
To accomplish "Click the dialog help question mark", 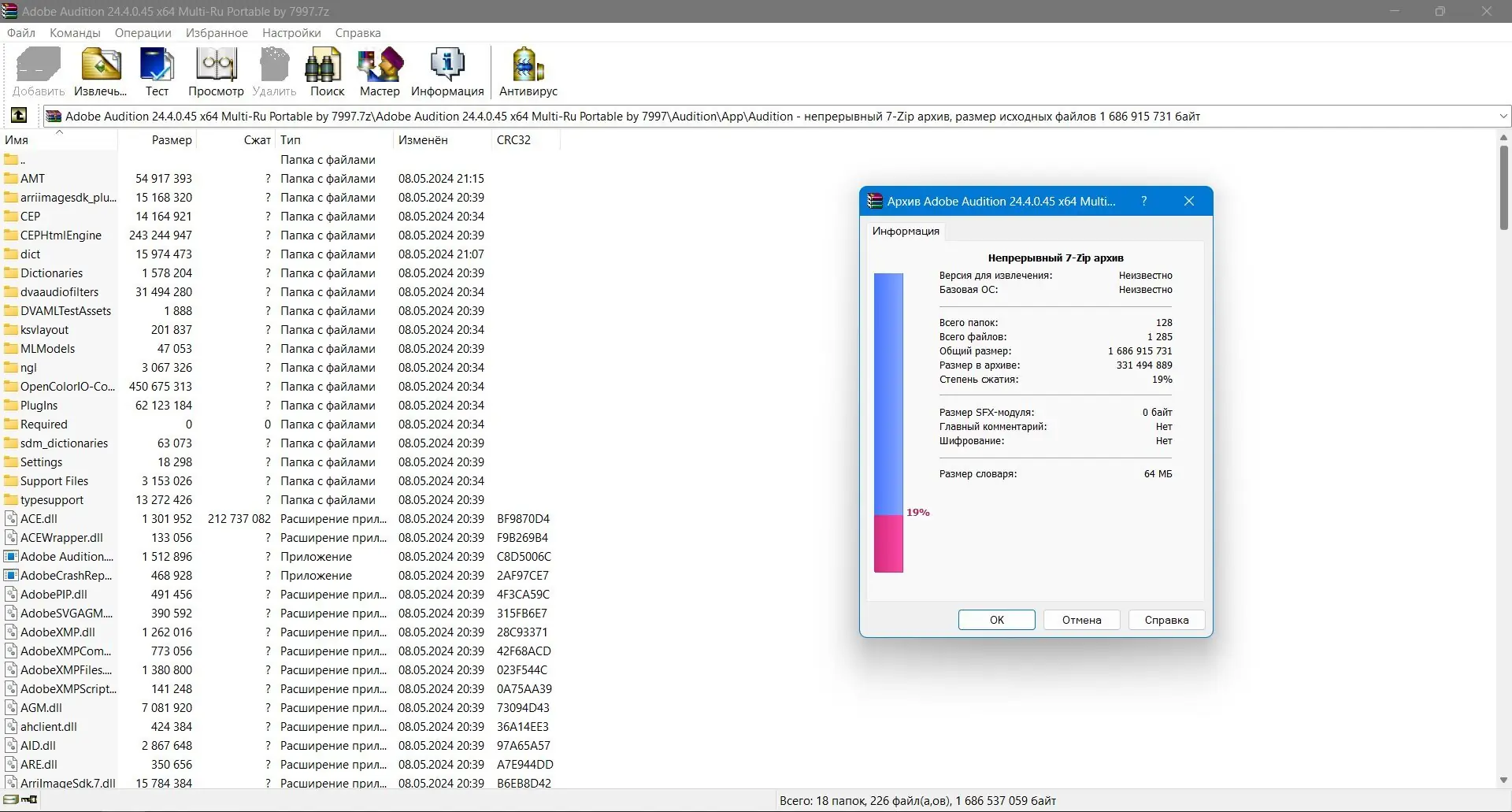I will 1143,201.
